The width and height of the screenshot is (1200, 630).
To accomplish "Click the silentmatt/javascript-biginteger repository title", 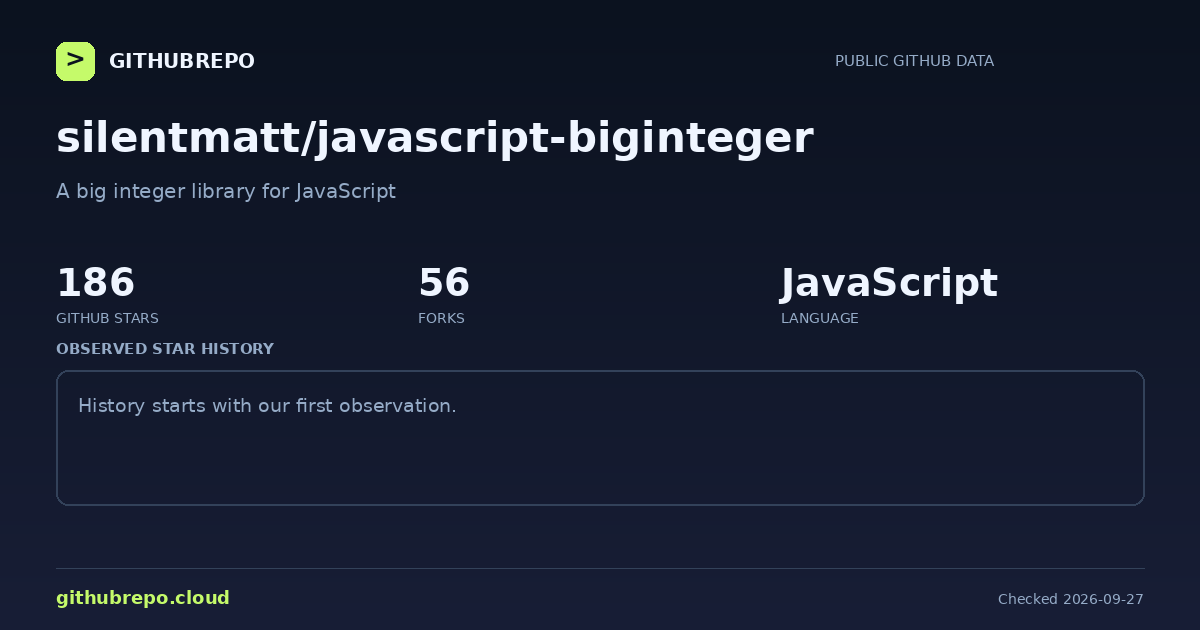I will 435,138.
